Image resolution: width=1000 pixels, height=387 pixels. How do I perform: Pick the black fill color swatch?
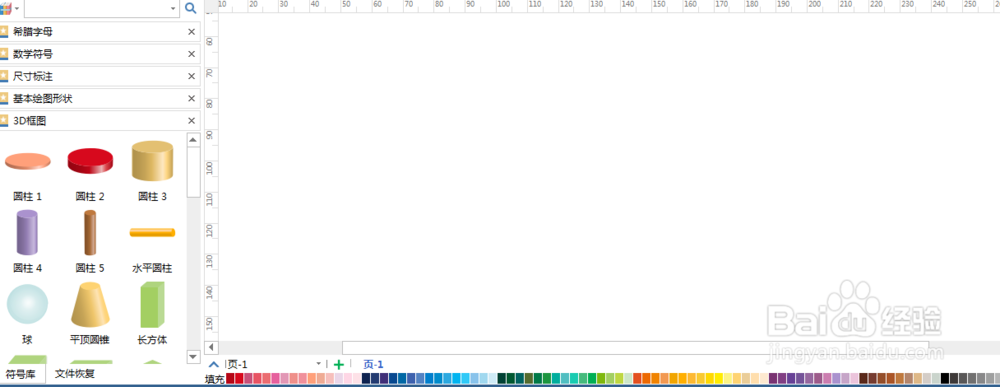pyautogui.click(x=945, y=378)
